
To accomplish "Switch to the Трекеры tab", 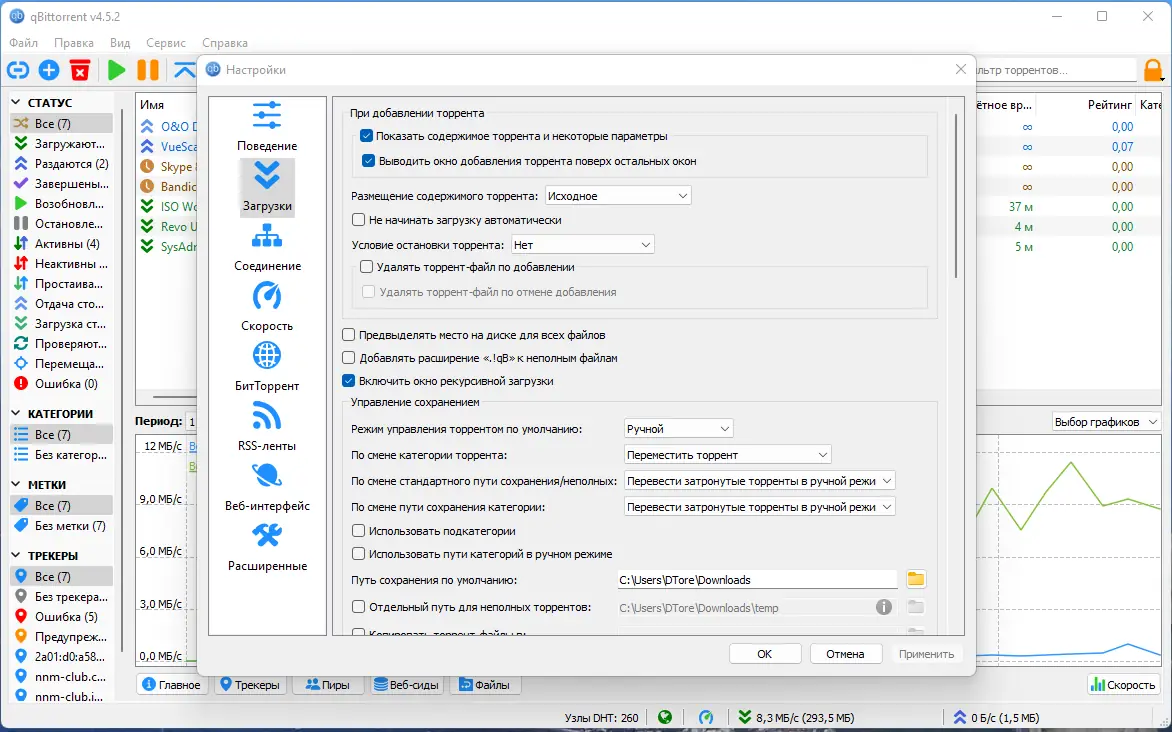I will pos(250,684).
